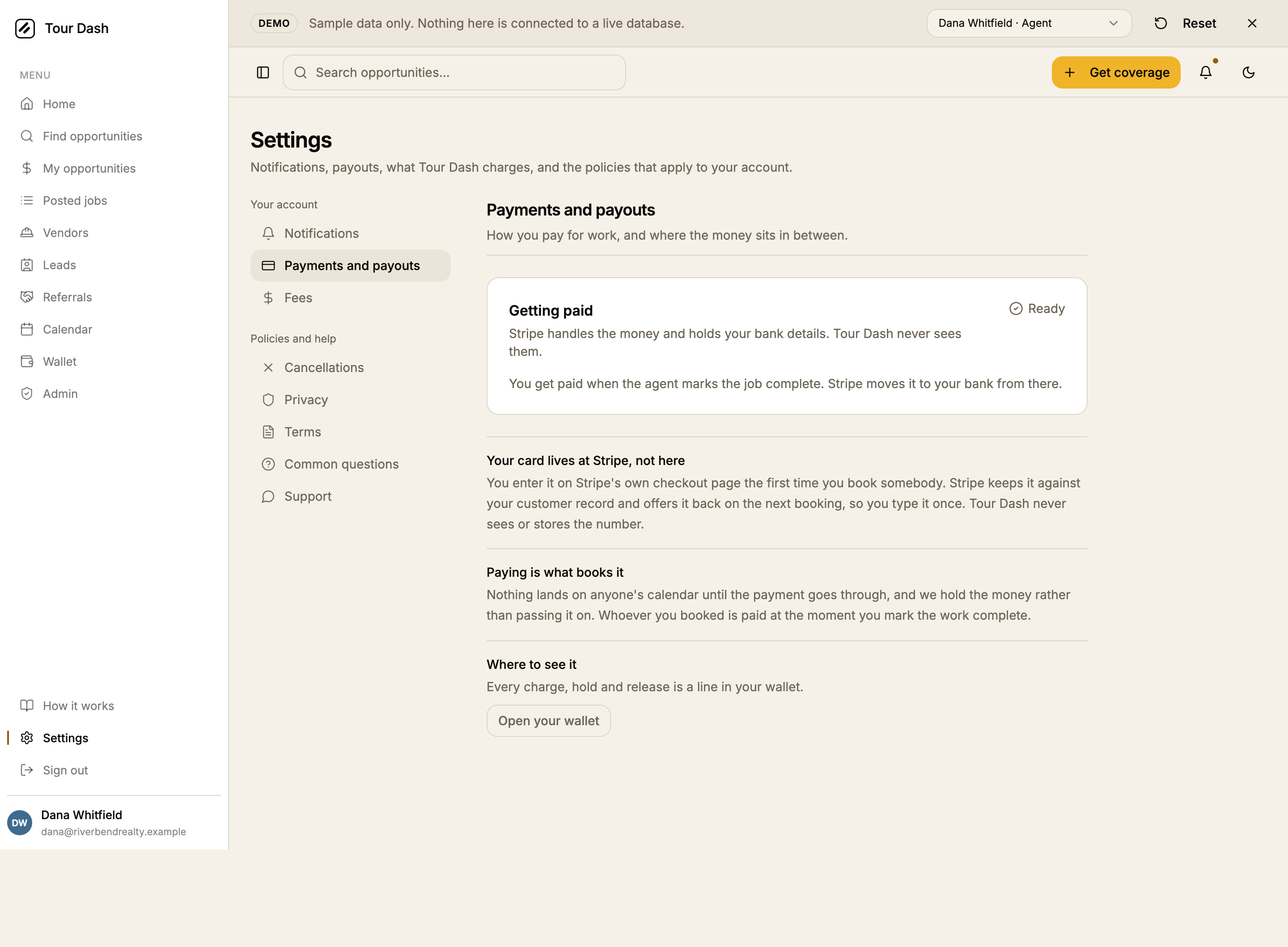
Task: Open My opportunities in the sidebar
Action: [114, 168]
